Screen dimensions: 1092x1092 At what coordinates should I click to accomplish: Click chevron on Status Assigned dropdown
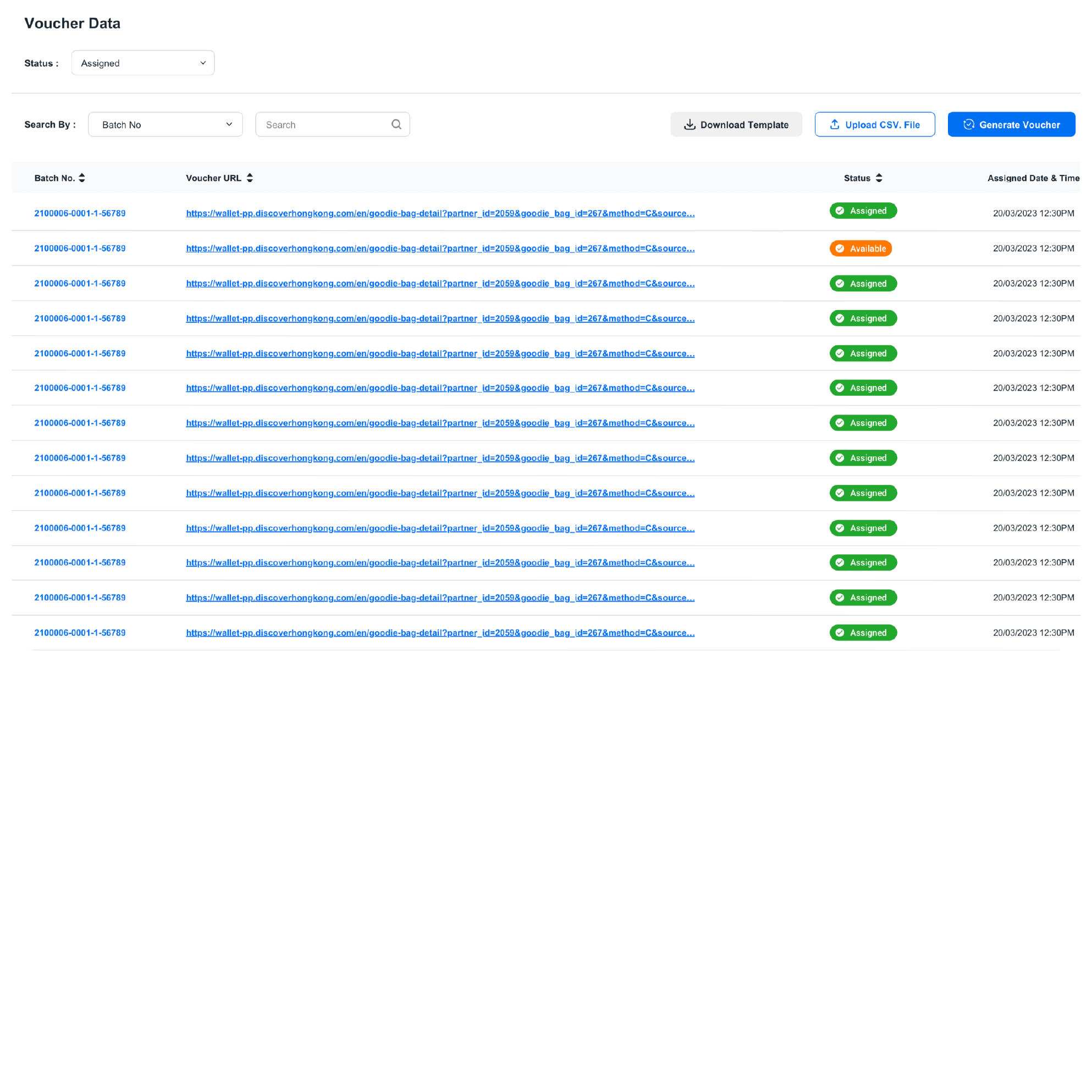[203, 63]
